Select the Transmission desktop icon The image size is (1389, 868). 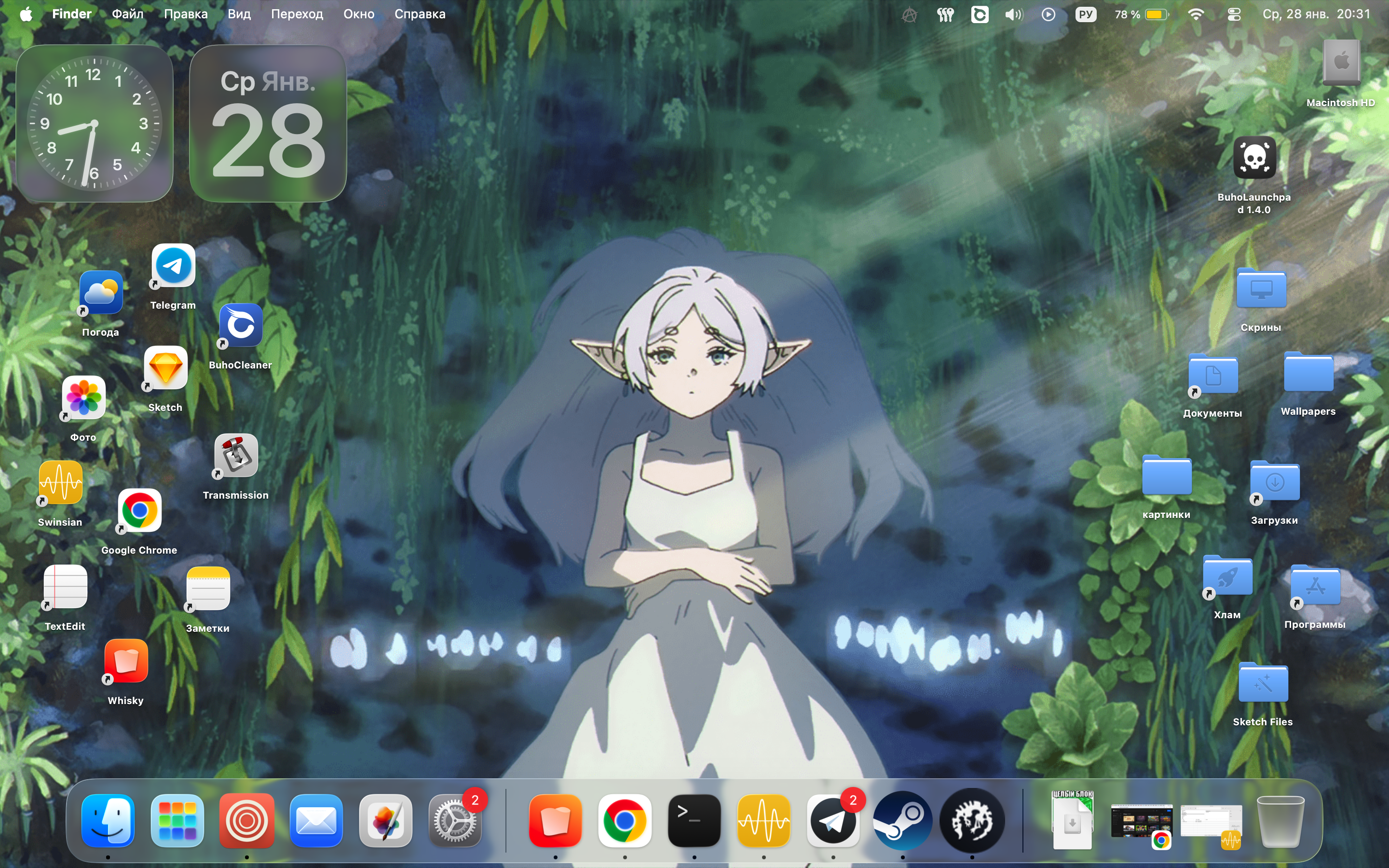pyautogui.click(x=236, y=456)
